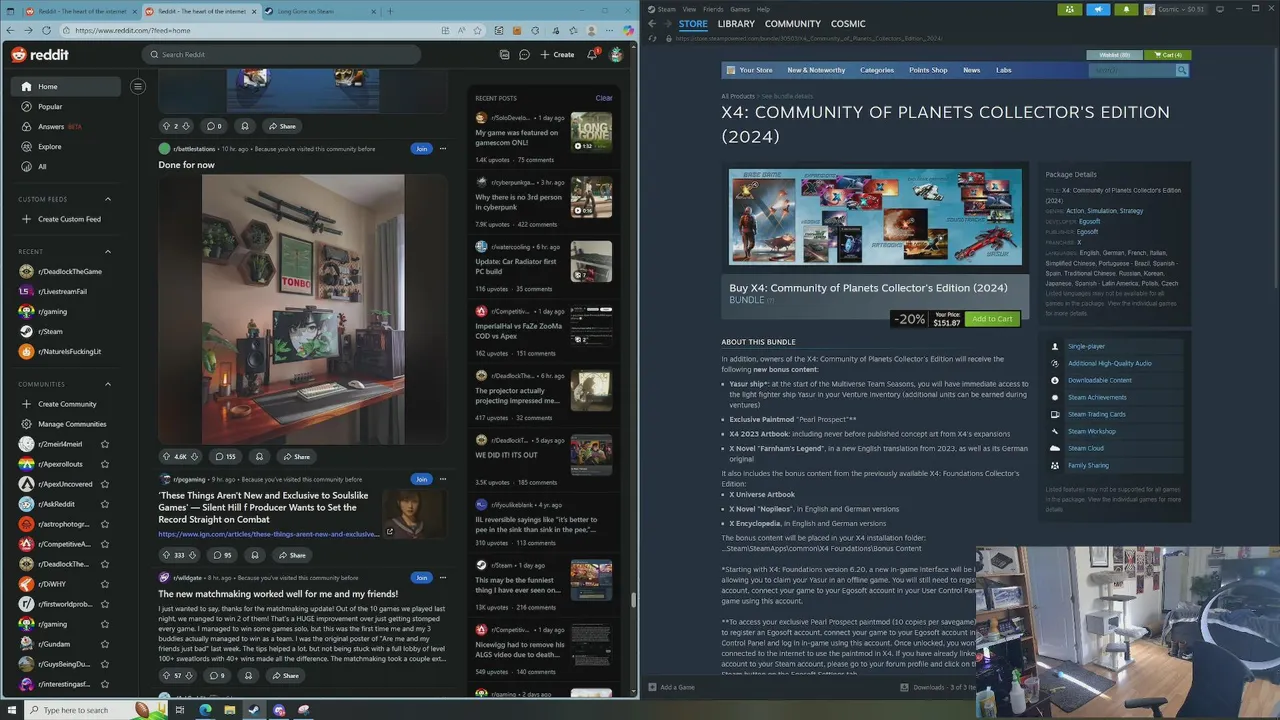Open Steam friends activity green button
The width and height of the screenshot is (1280, 720).
[1069, 9]
